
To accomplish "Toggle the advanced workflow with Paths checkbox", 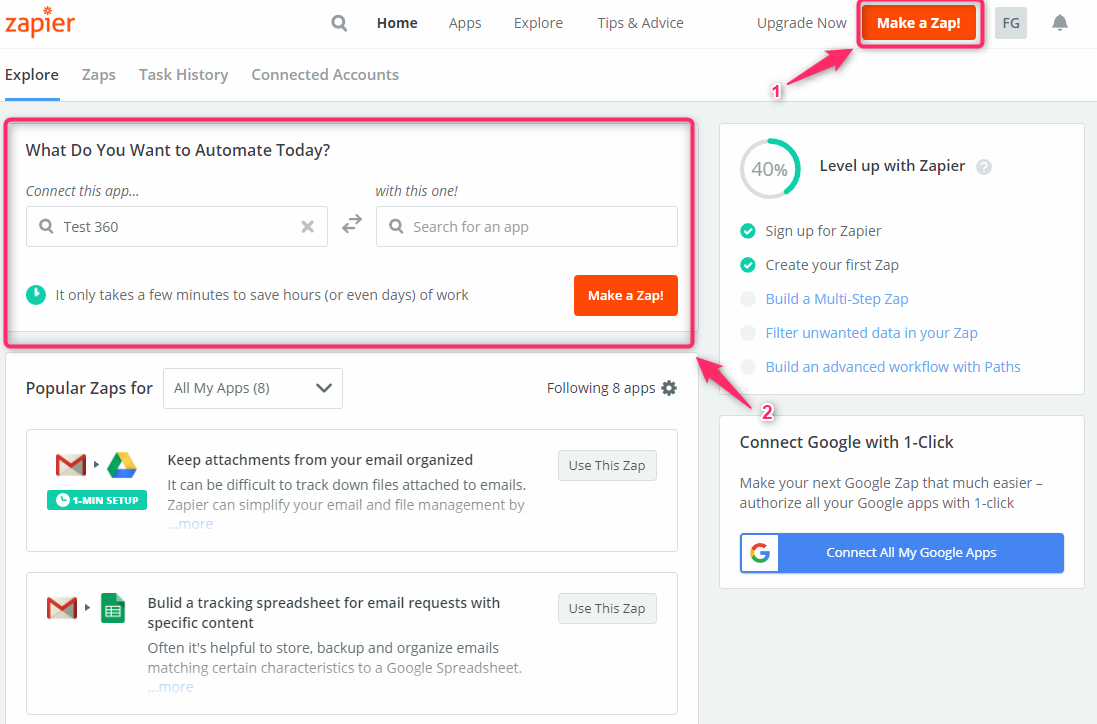I will tap(748, 367).
